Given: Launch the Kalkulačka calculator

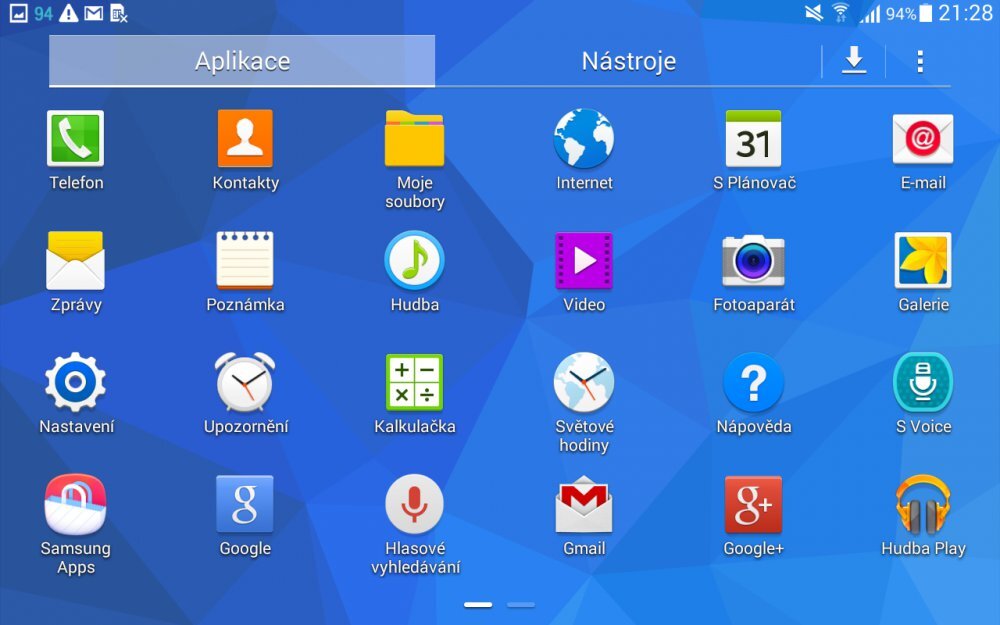Looking at the screenshot, I should (414, 385).
